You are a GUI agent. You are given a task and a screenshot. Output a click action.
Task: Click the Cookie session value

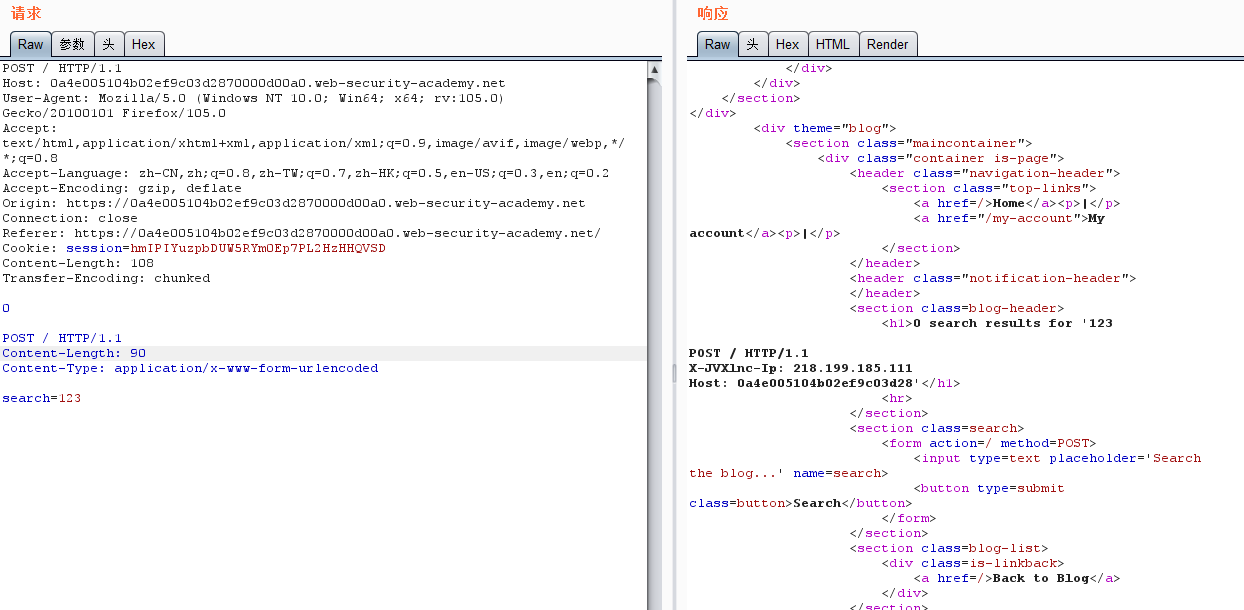(x=258, y=248)
